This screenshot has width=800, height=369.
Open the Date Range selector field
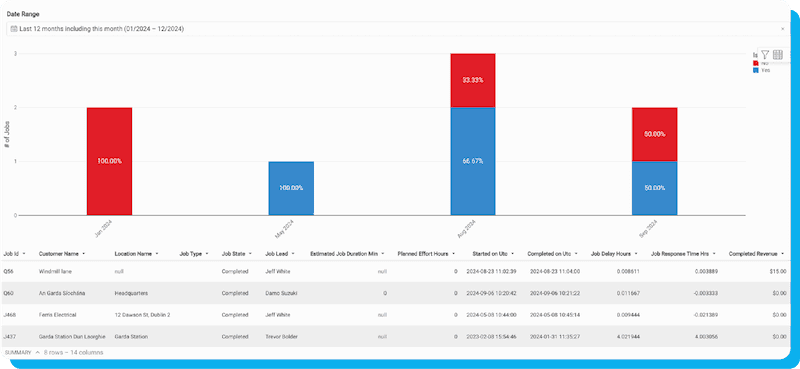(x=398, y=29)
